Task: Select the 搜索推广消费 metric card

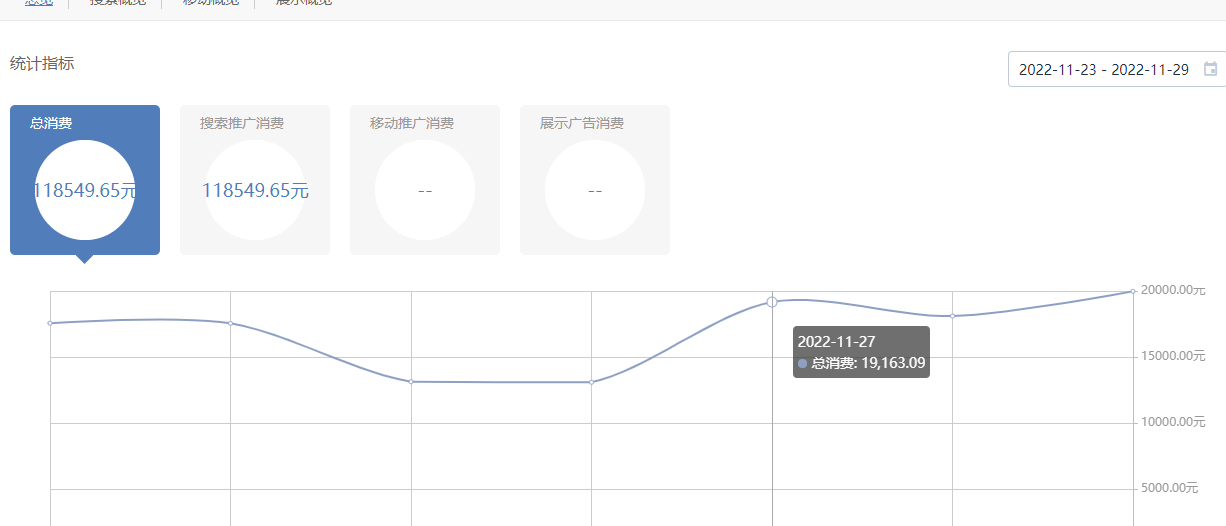Action: coord(255,180)
